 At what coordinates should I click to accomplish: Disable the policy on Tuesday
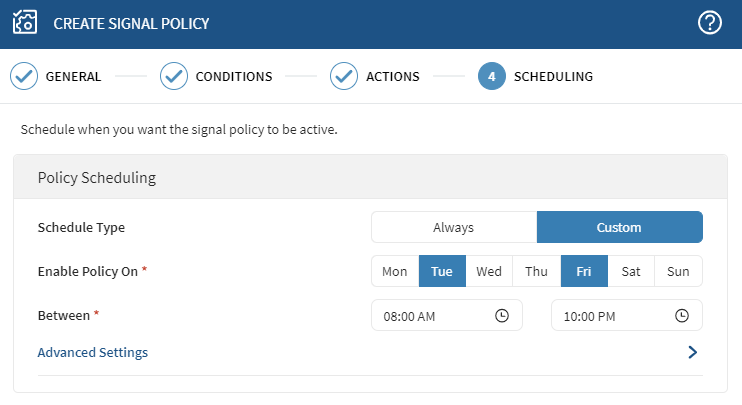click(442, 271)
